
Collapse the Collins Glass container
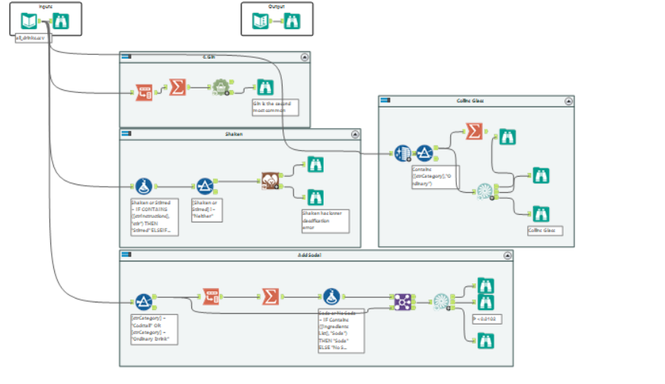pos(568,101)
